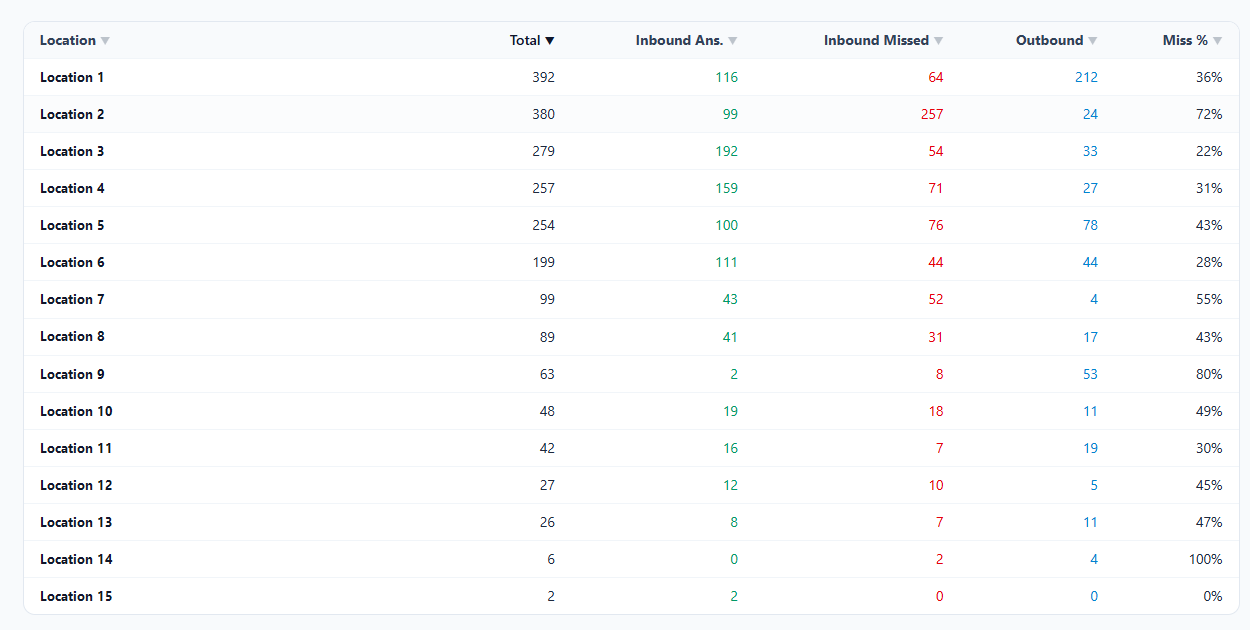Click miss percentage 49% for Location 10
This screenshot has height=630, width=1250.
tap(1209, 411)
